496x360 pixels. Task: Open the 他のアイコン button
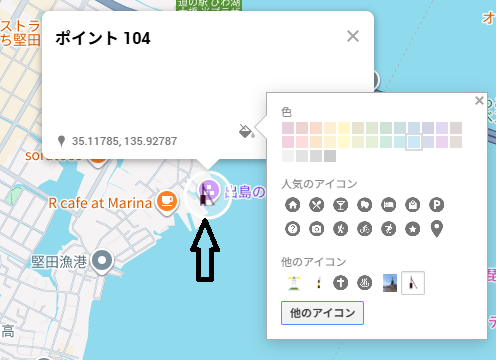[322, 313]
